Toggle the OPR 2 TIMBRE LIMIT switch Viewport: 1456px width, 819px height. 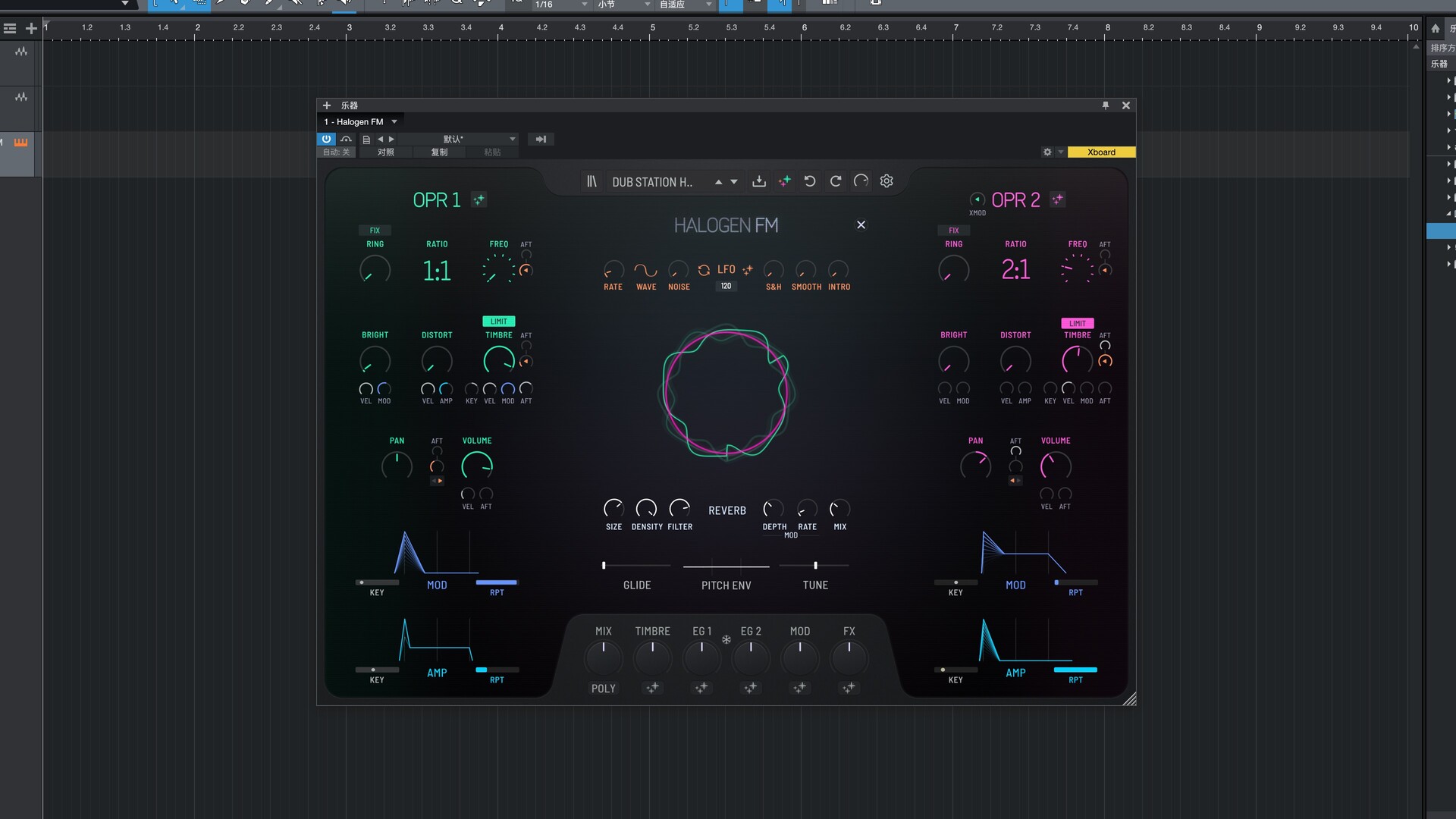(1077, 323)
